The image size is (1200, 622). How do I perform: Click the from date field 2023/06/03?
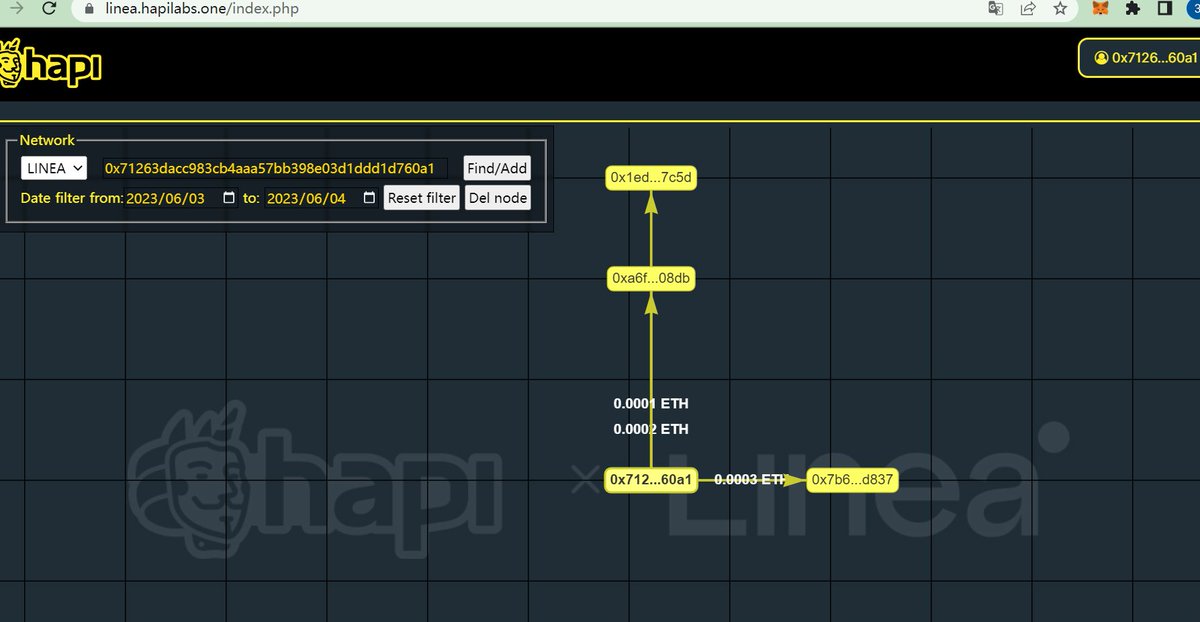pyautogui.click(x=182, y=198)
